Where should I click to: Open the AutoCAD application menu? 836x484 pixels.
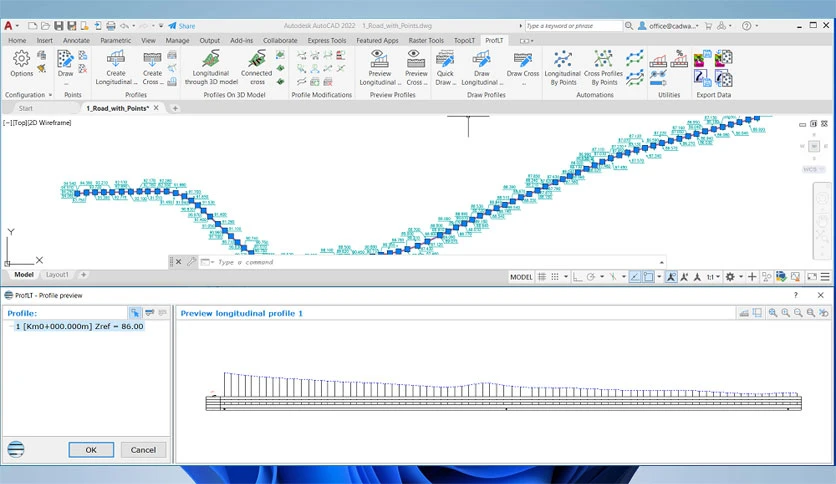pyautogui.click(x=9, y=26)
